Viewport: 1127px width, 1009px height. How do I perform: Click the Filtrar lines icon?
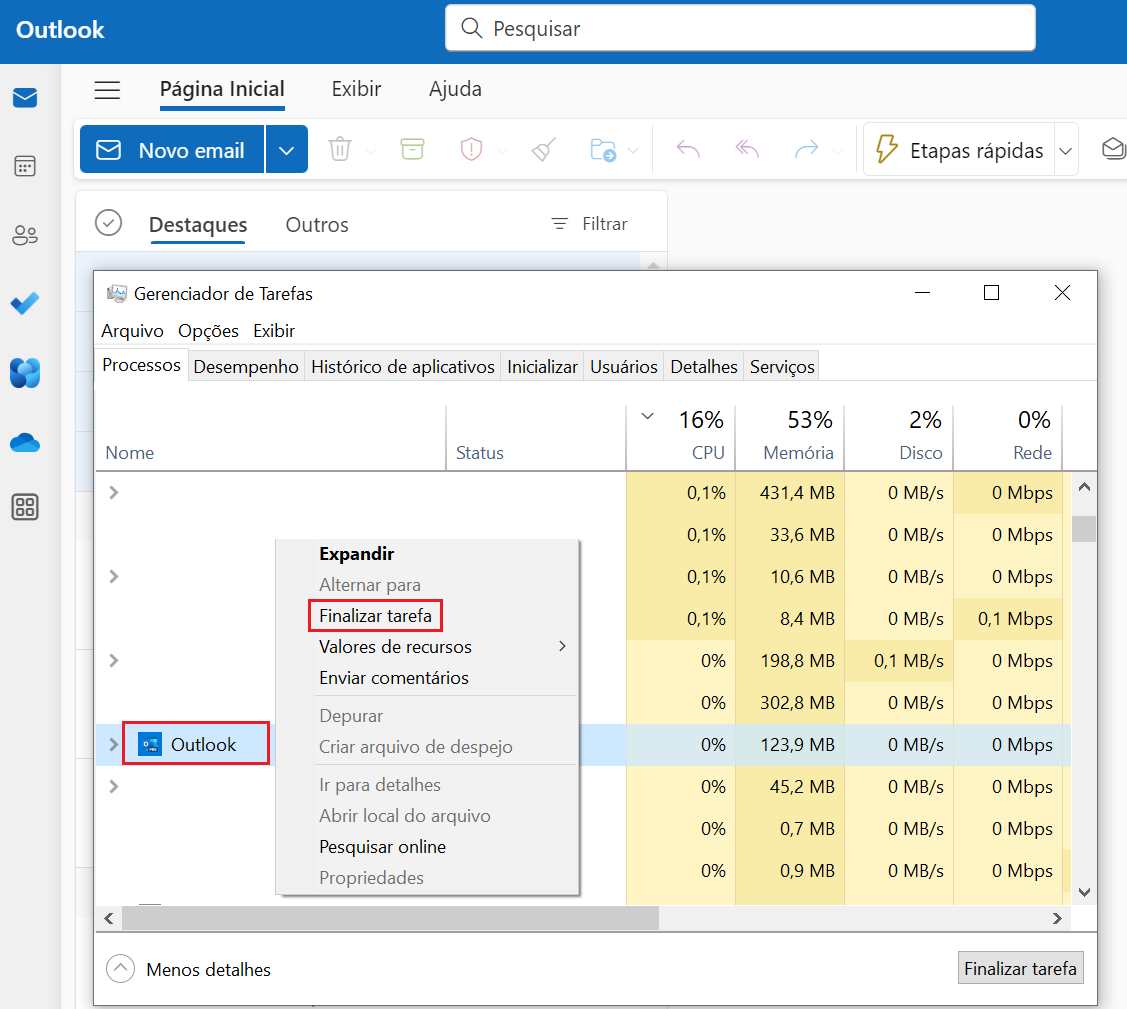pyautogui.click(x=559, y=224)
